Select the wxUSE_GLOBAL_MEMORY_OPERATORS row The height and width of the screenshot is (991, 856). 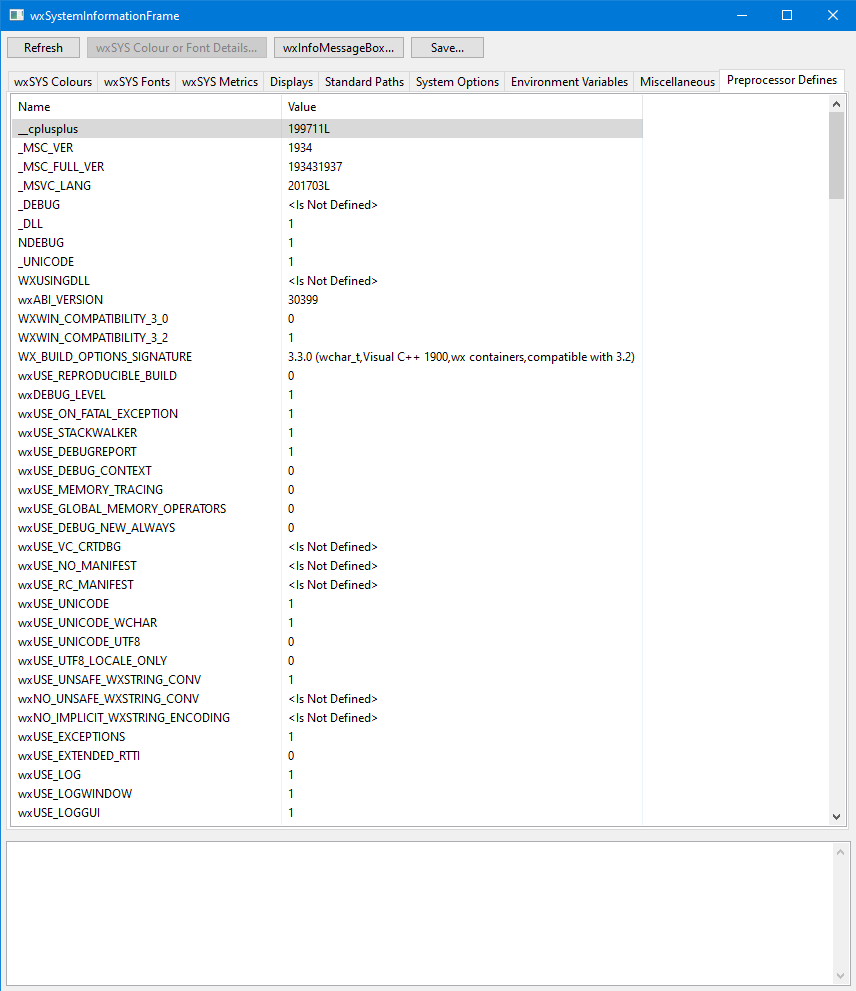327,509
